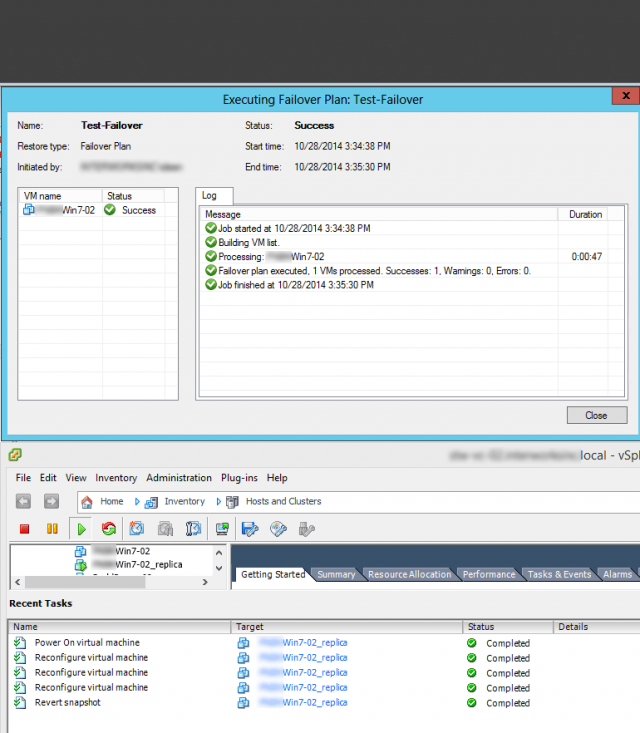The width and height of the screenshot is (640, 733).
Task: Click the Take Snapshot toolbar icon
Action: pos(138,529)
